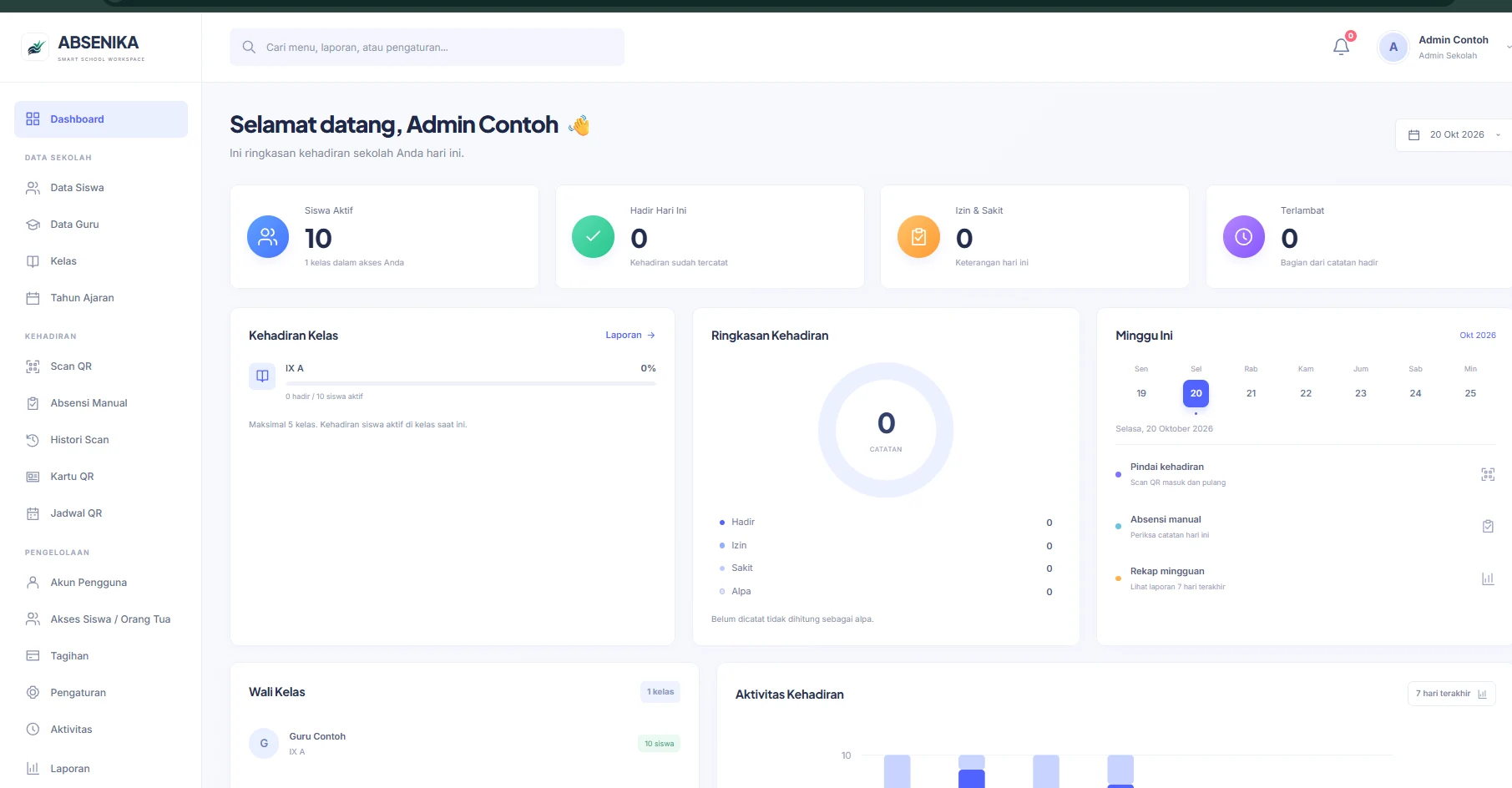Click the Izin & Sakit clipboard icon
1512x788 pixels.
click(918, 237)
